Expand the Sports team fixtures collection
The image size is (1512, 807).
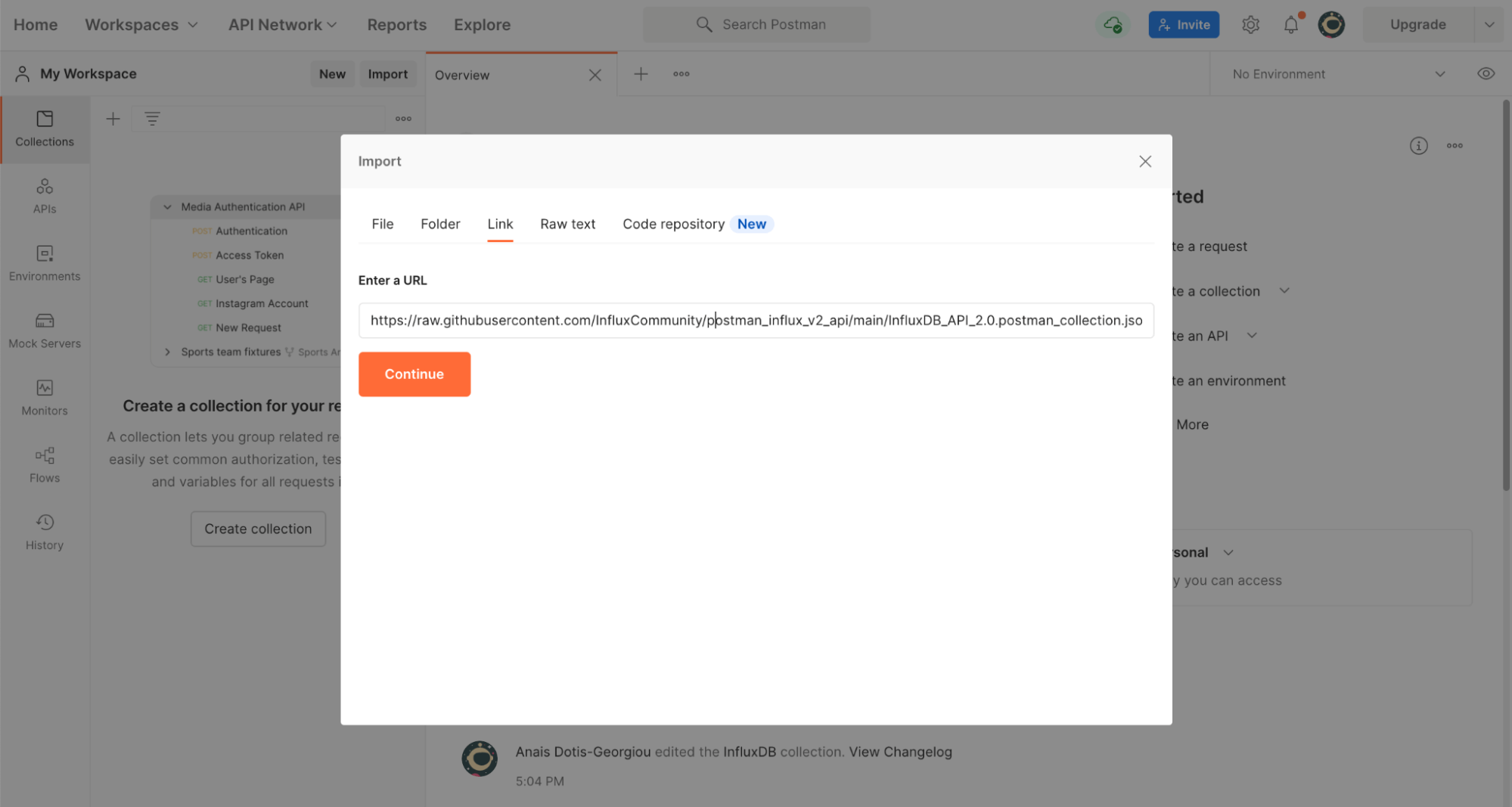click(x=167, y=351)
